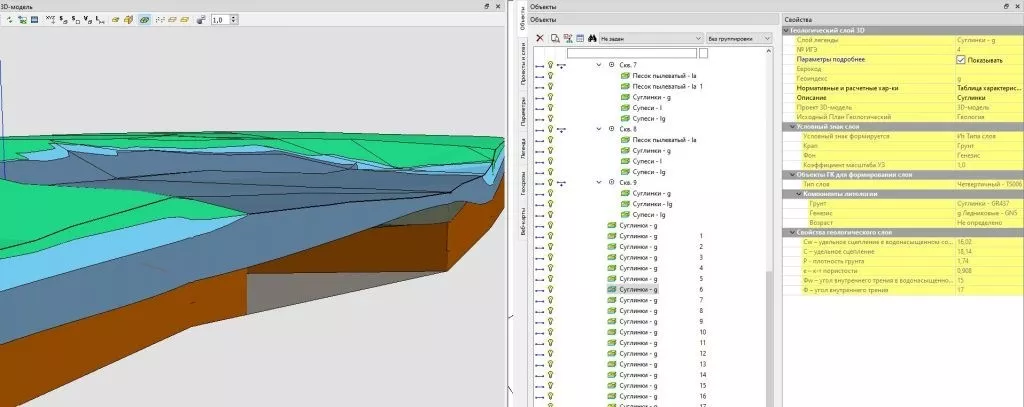
Task: Click the table icon left of the binoculars
Action: [579, 38]
